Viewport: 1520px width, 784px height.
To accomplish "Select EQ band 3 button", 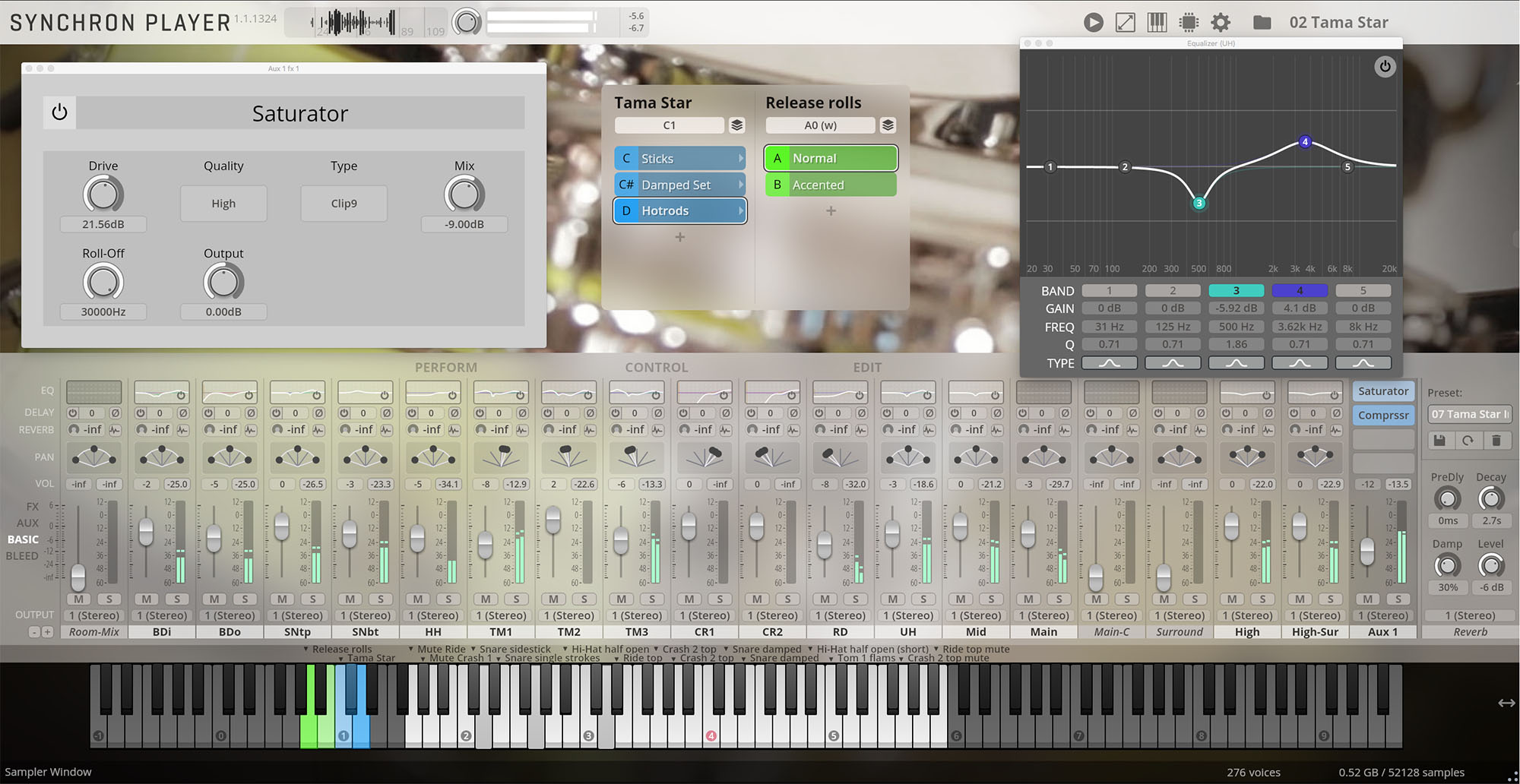I will (x=1236, y=290).
